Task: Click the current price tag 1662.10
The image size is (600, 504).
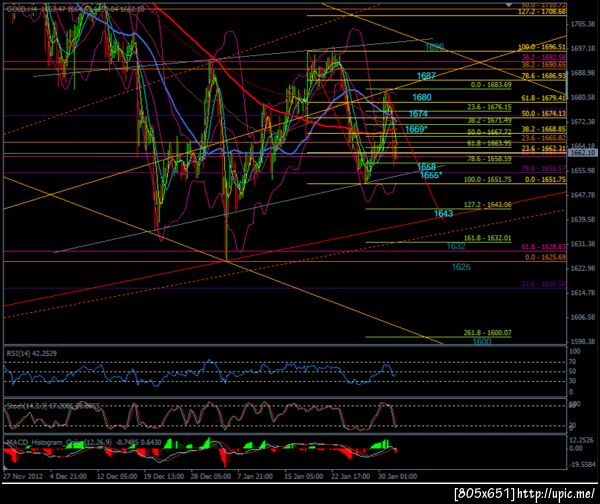Action: pos(582,153)
